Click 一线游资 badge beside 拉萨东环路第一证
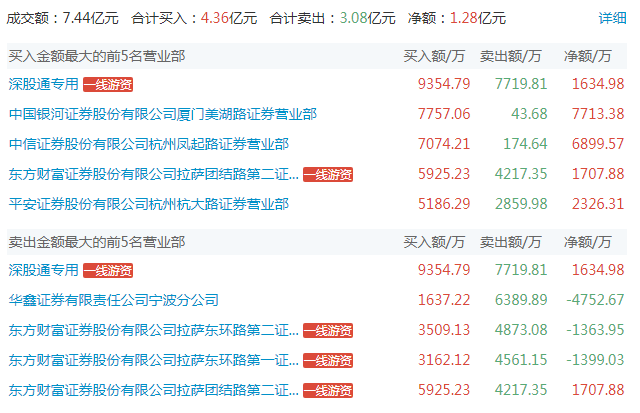640x413 pixels. [328, 361]
